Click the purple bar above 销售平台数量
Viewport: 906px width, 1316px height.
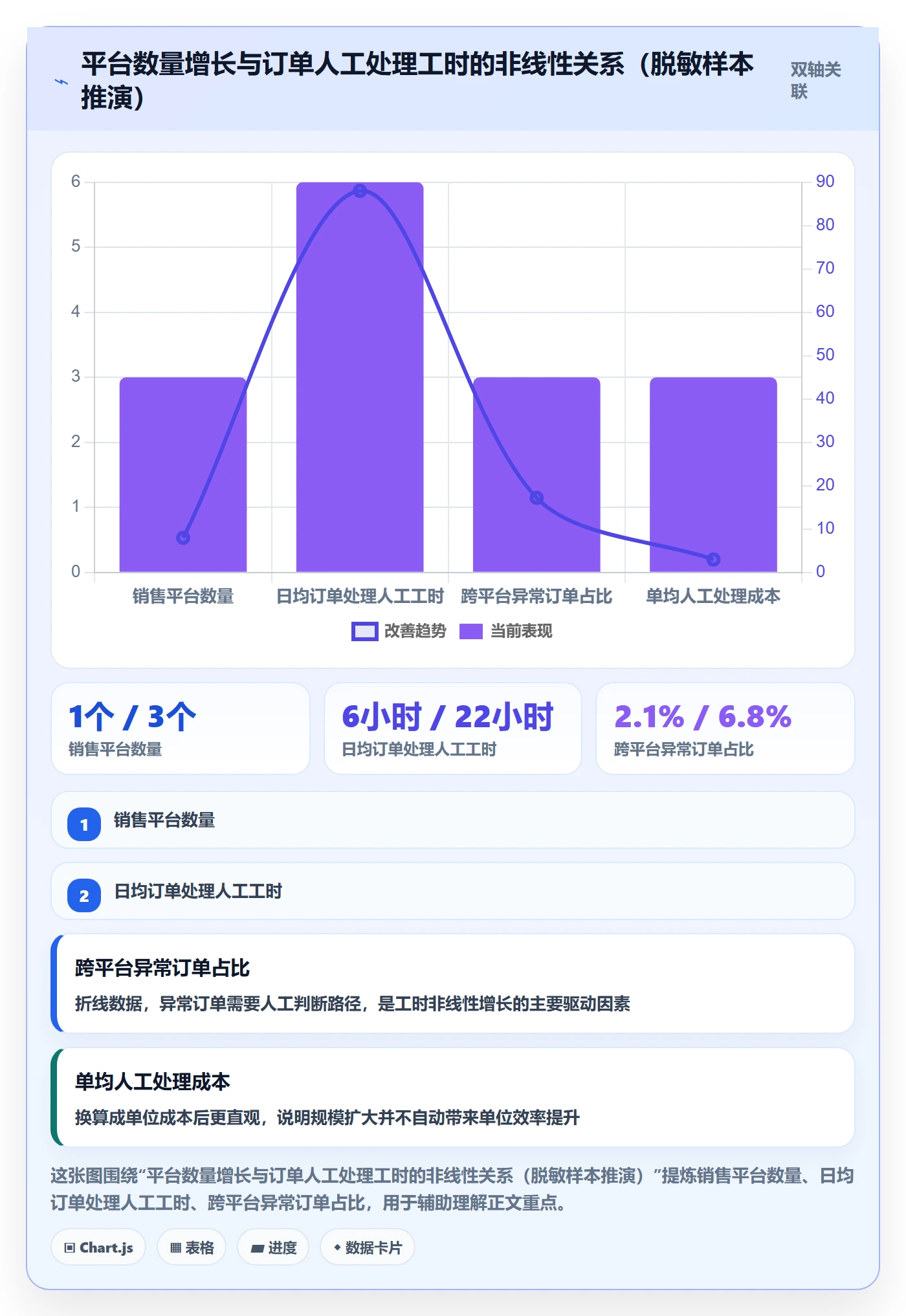pos(183,474)
